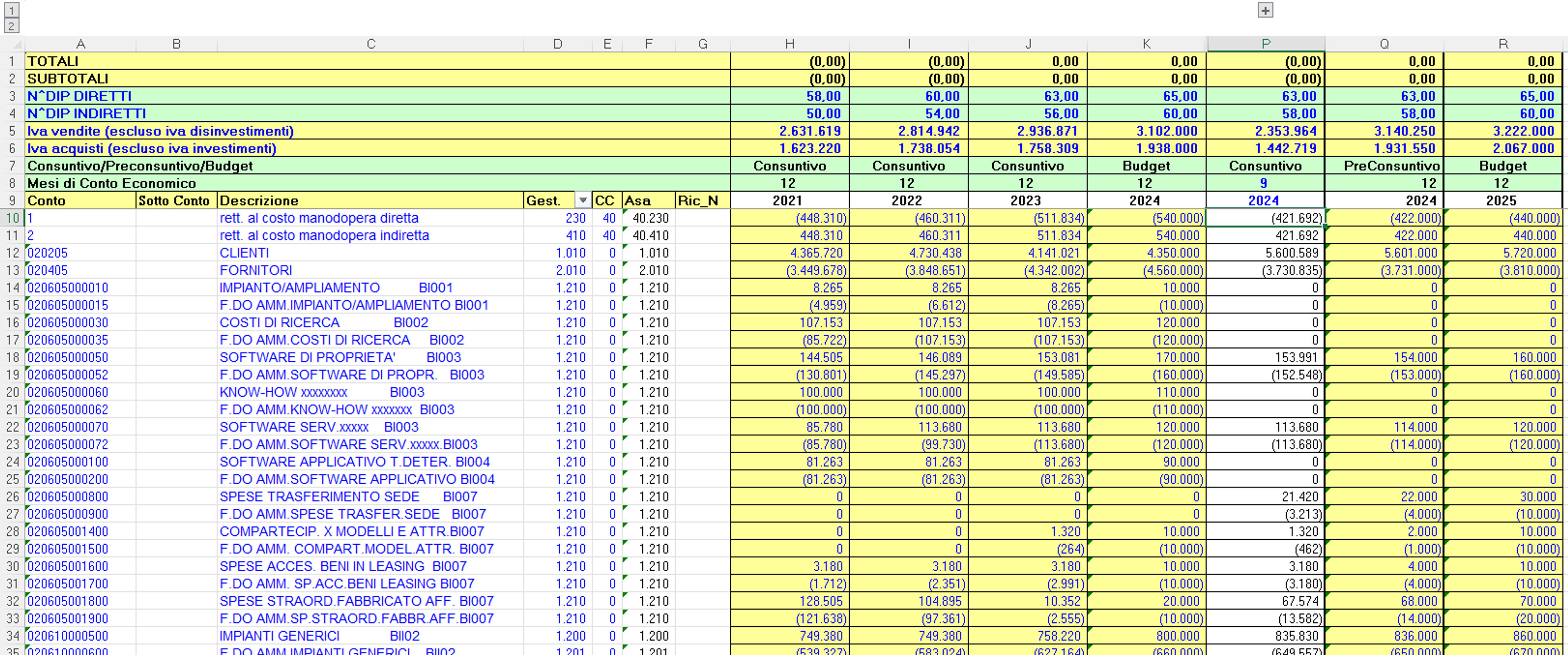Select KNOW-HOW xxxxxxxx BI003 cell
Viewport: 1568px width, 655px height.
(371, 392)
